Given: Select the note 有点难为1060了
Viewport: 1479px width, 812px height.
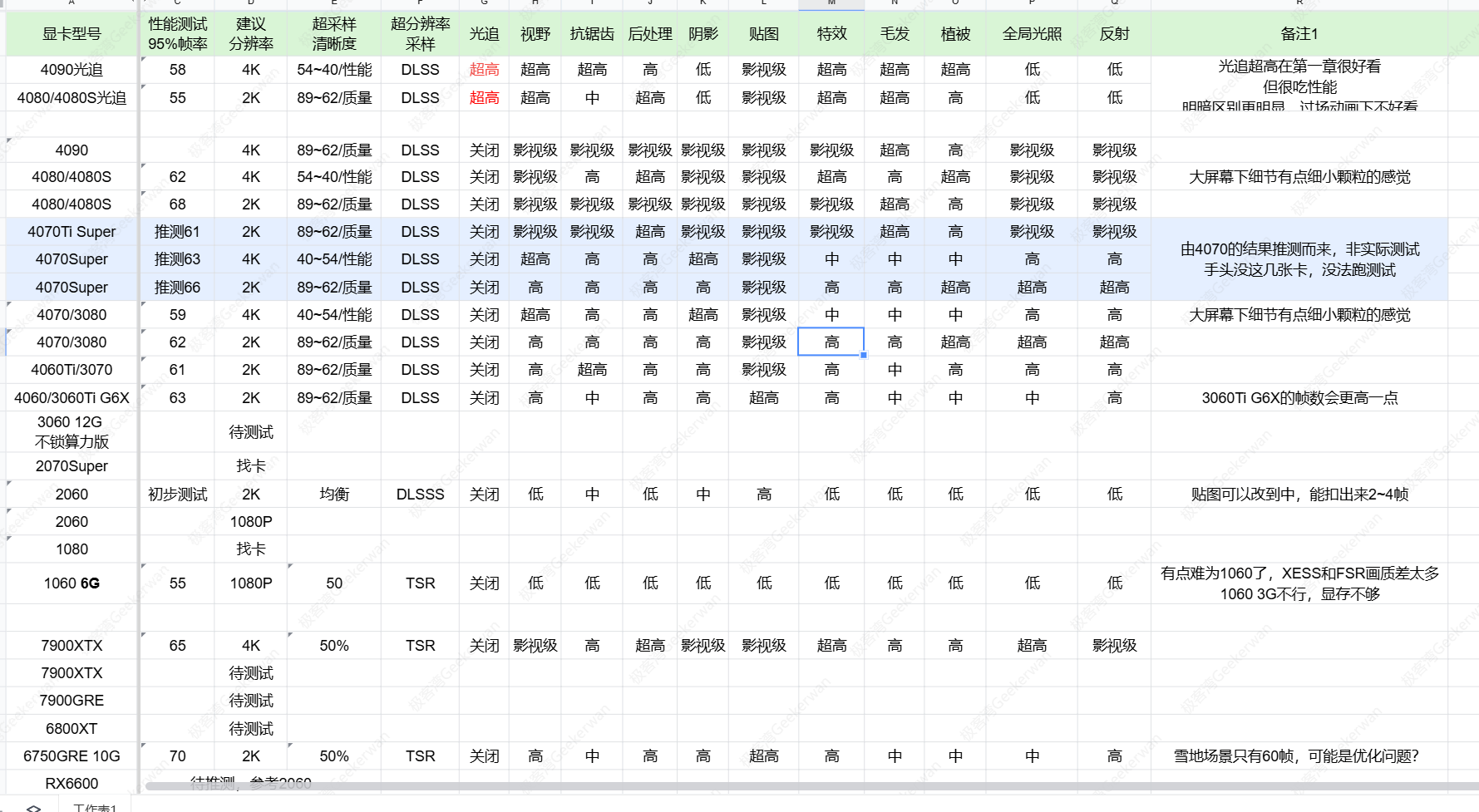Looking at the screenshot, I should coord(1299,583).
